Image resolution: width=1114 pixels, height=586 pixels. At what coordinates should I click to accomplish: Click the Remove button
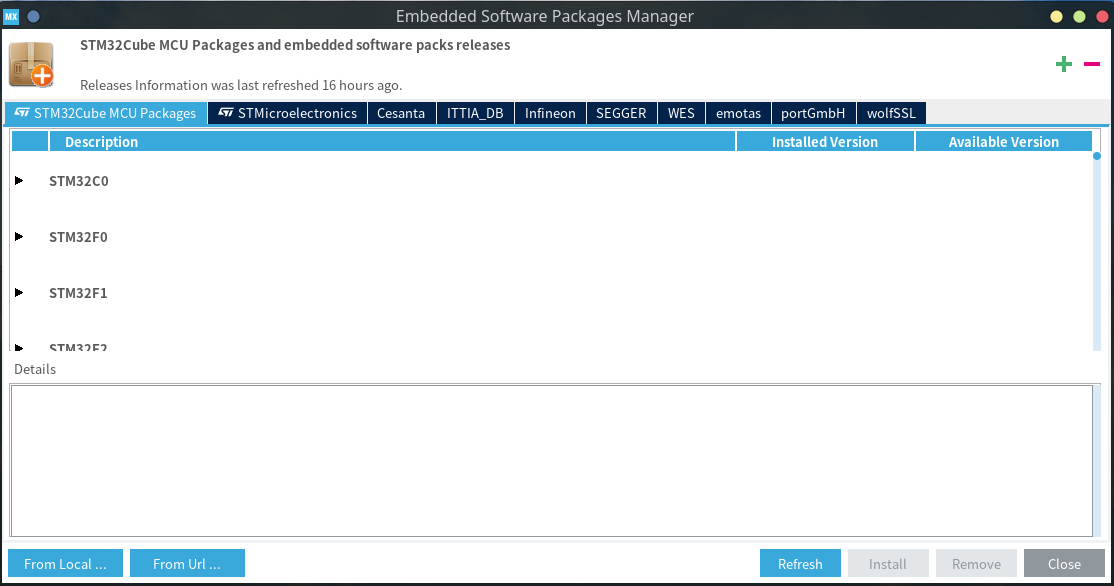tap(976, 563)
